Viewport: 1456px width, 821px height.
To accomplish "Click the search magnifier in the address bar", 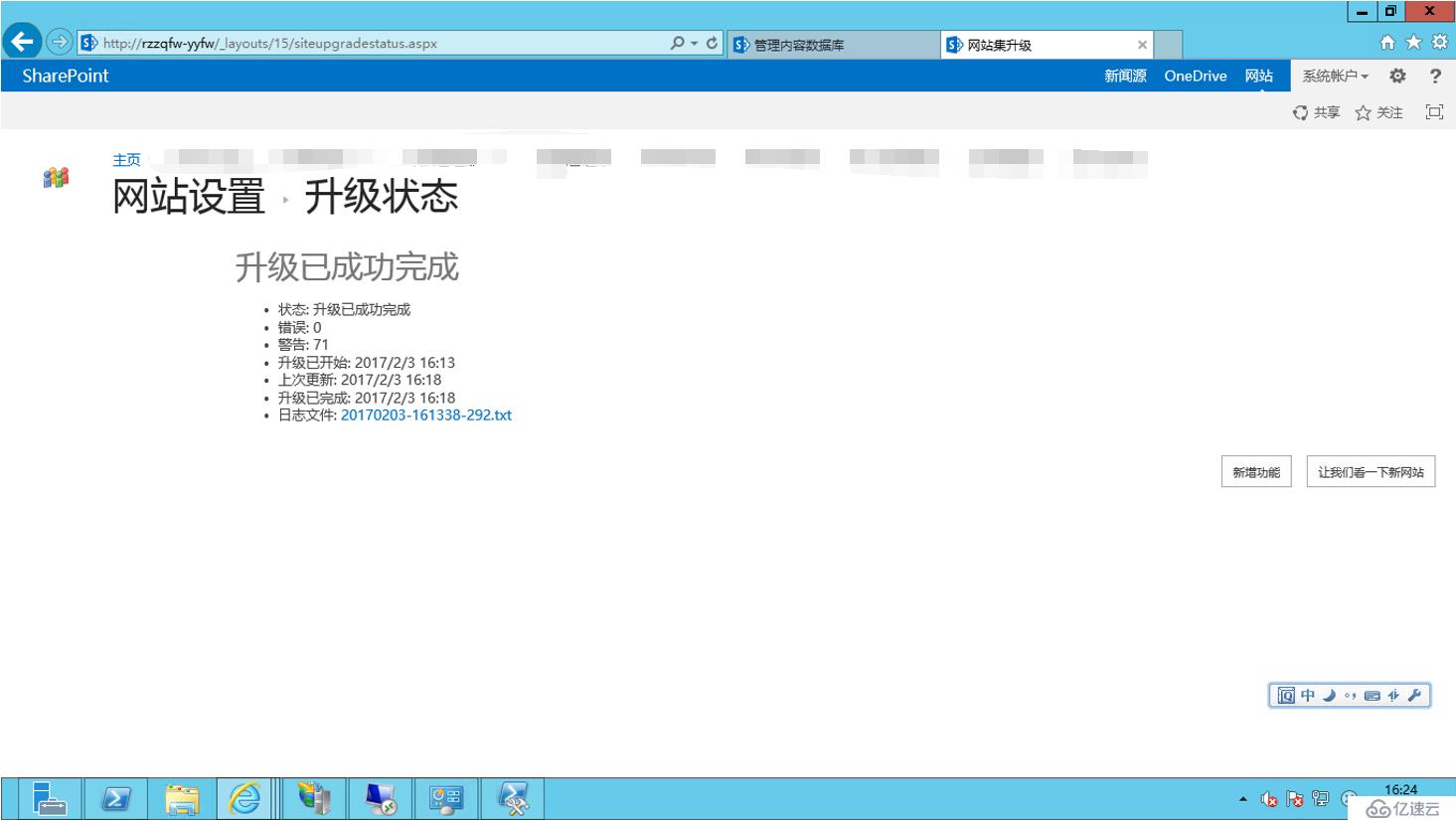I will 677,43.
